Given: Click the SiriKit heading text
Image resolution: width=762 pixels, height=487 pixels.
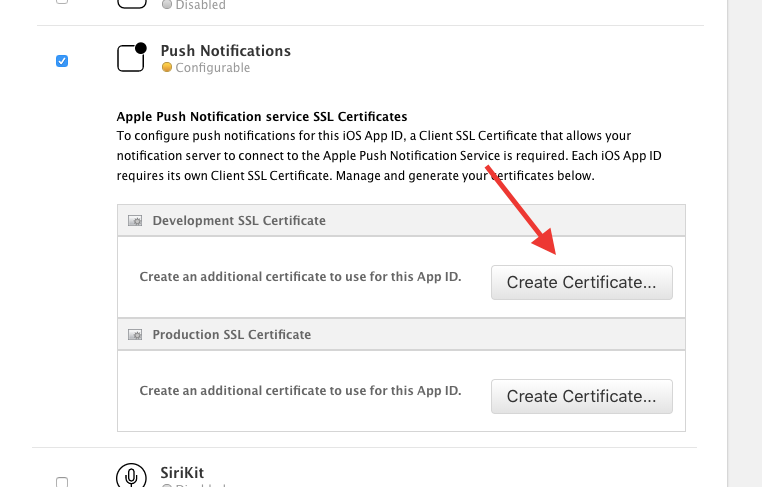Looking at the screenshot, I should [x=182, y=472].
